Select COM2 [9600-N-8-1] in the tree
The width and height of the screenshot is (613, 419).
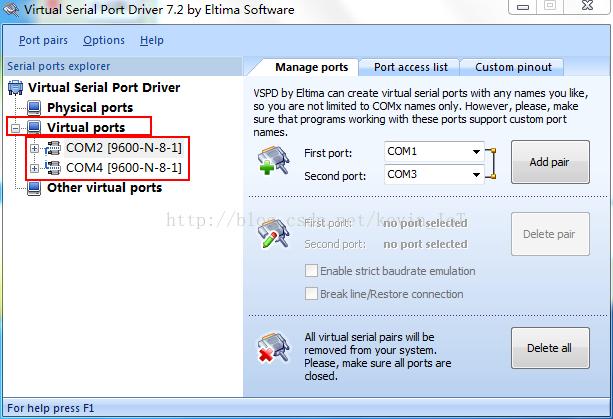coord(124,148)
